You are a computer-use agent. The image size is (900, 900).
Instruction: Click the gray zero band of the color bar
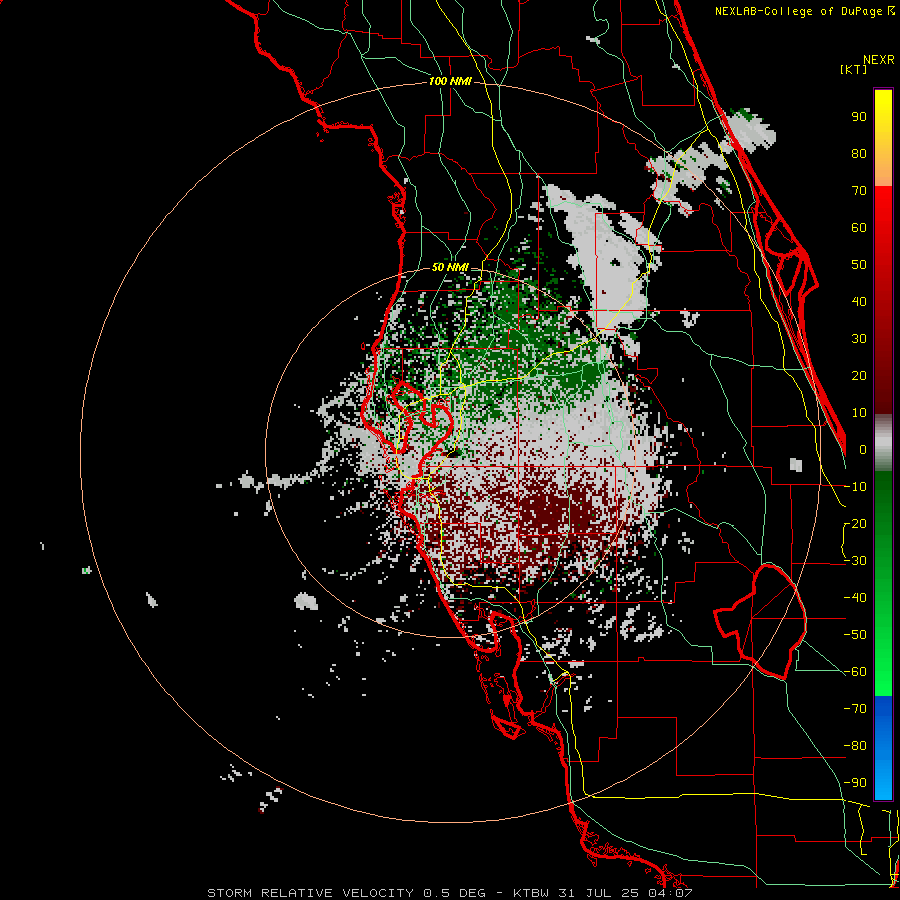point(883,443)
